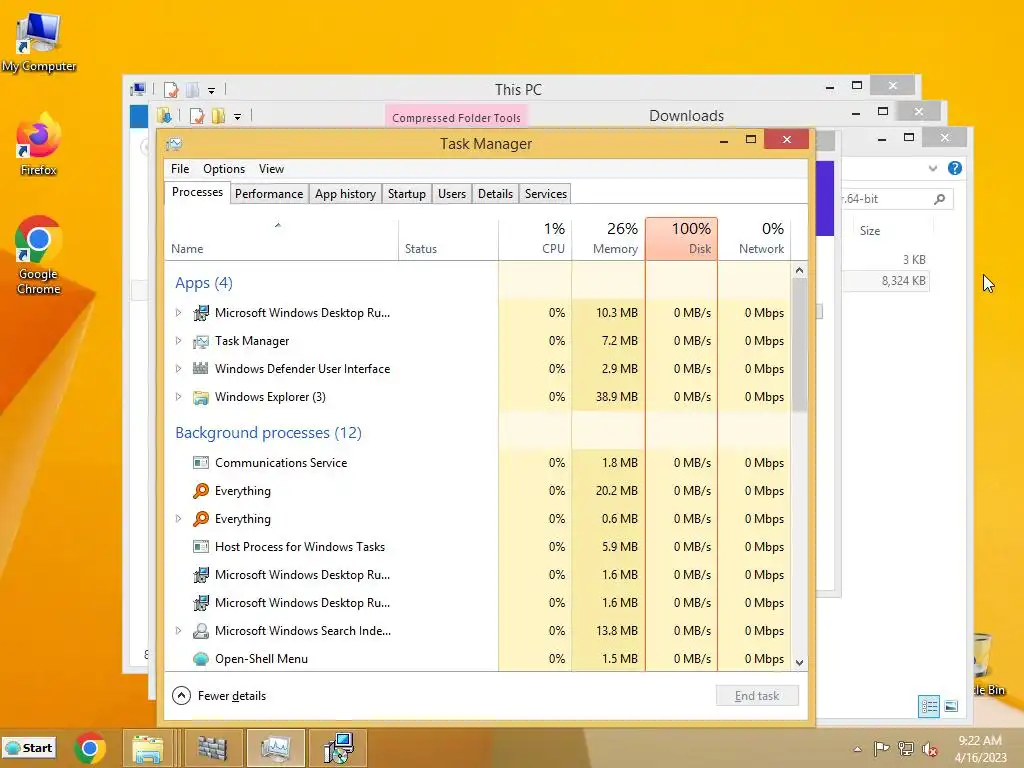1024x768 pixels.
Task: Select Windows Defender User Interface icon
Action: pos(201,369)
